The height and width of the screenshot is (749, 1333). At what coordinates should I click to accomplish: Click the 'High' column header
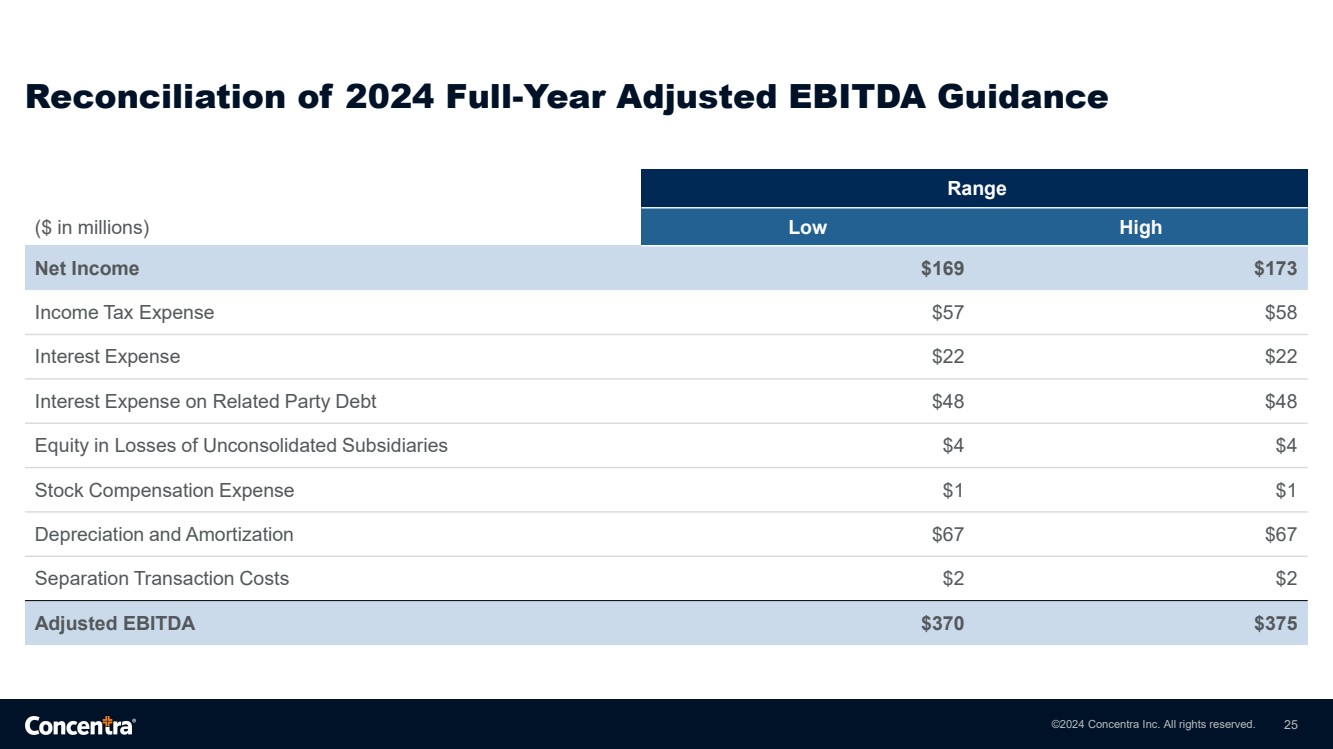coord(1141,227)
